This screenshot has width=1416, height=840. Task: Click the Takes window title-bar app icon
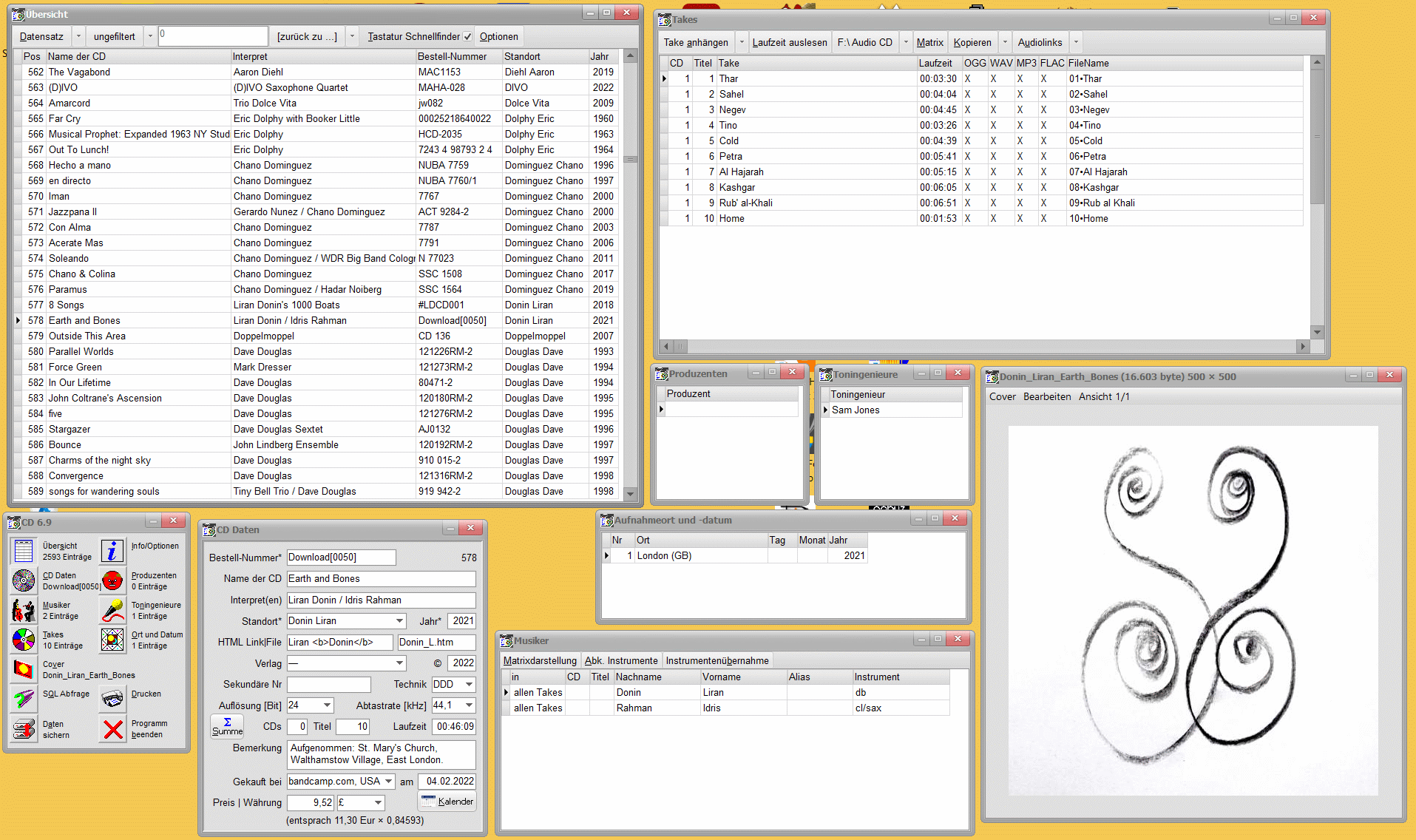pyautogui.click(x=664, y=19)
